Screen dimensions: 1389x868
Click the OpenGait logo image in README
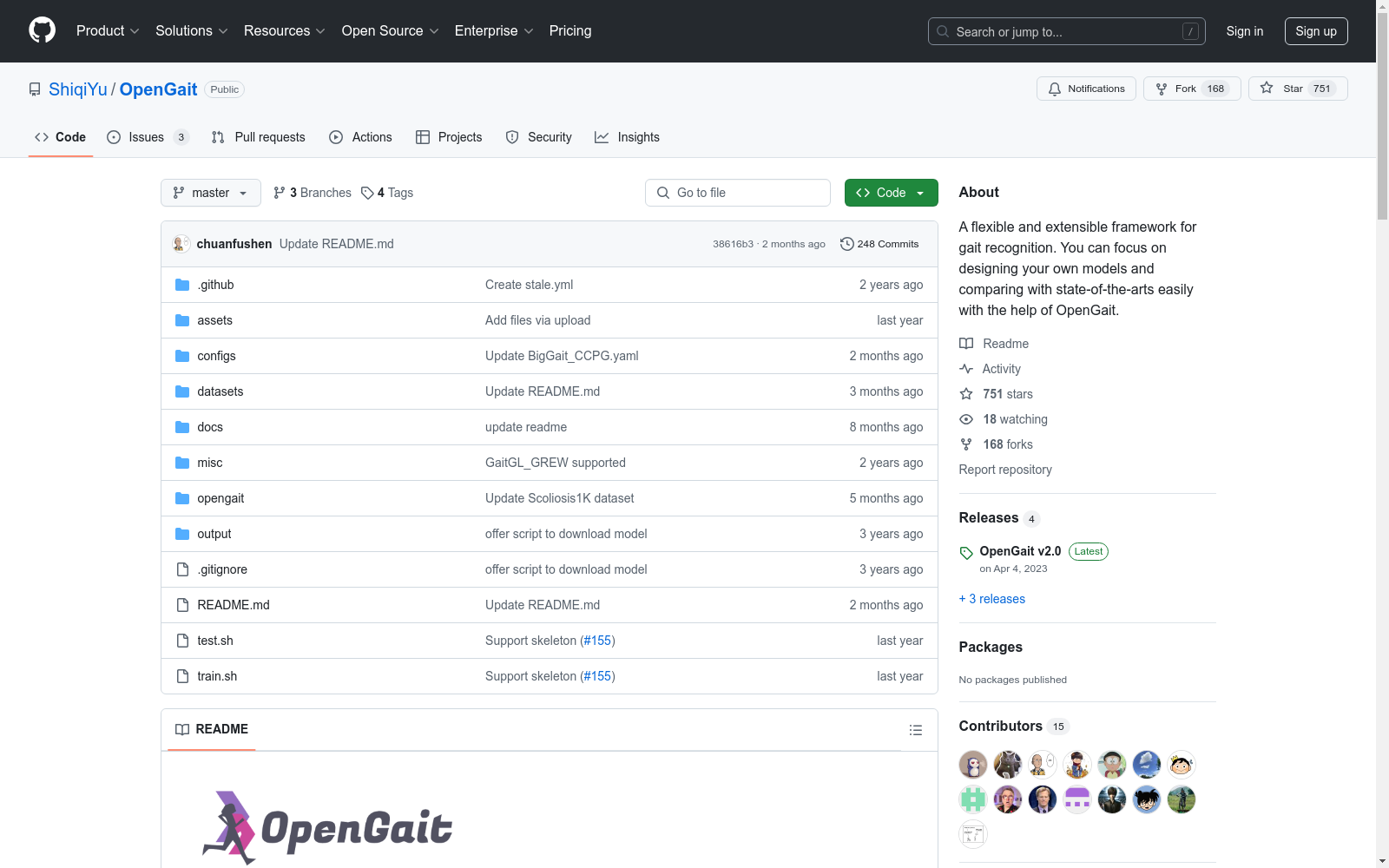327,827
